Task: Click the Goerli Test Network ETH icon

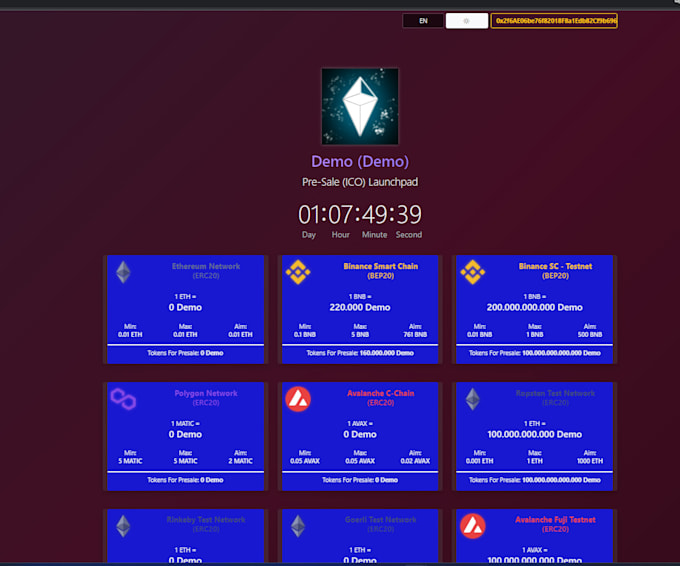Action: click(298, 526)
